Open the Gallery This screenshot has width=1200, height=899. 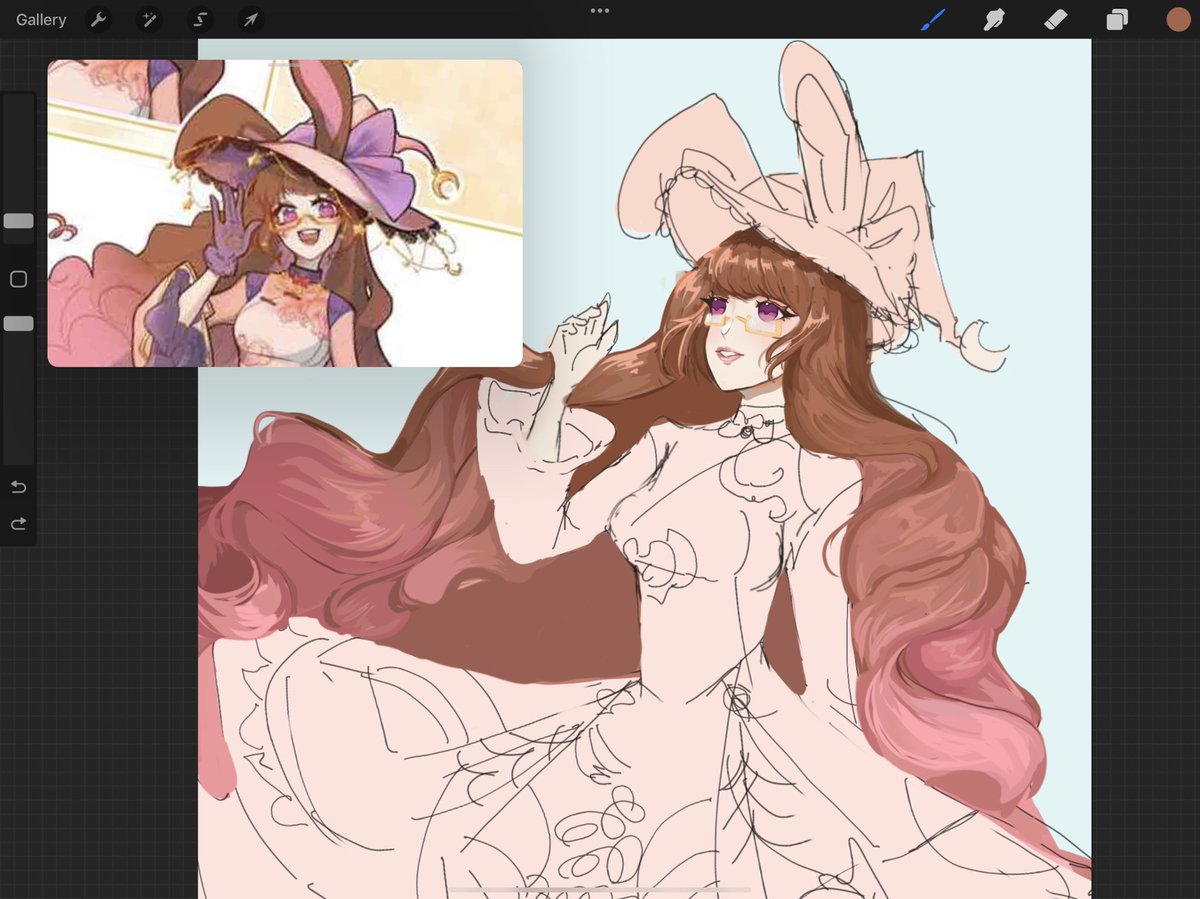41,19
